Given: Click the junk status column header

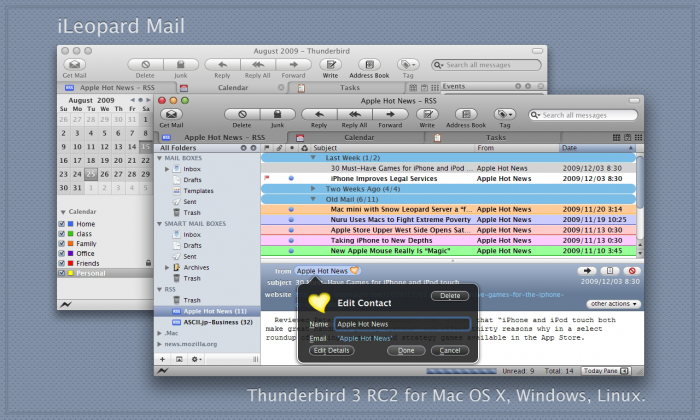Looking at the screenshot, I should (304, 148).
